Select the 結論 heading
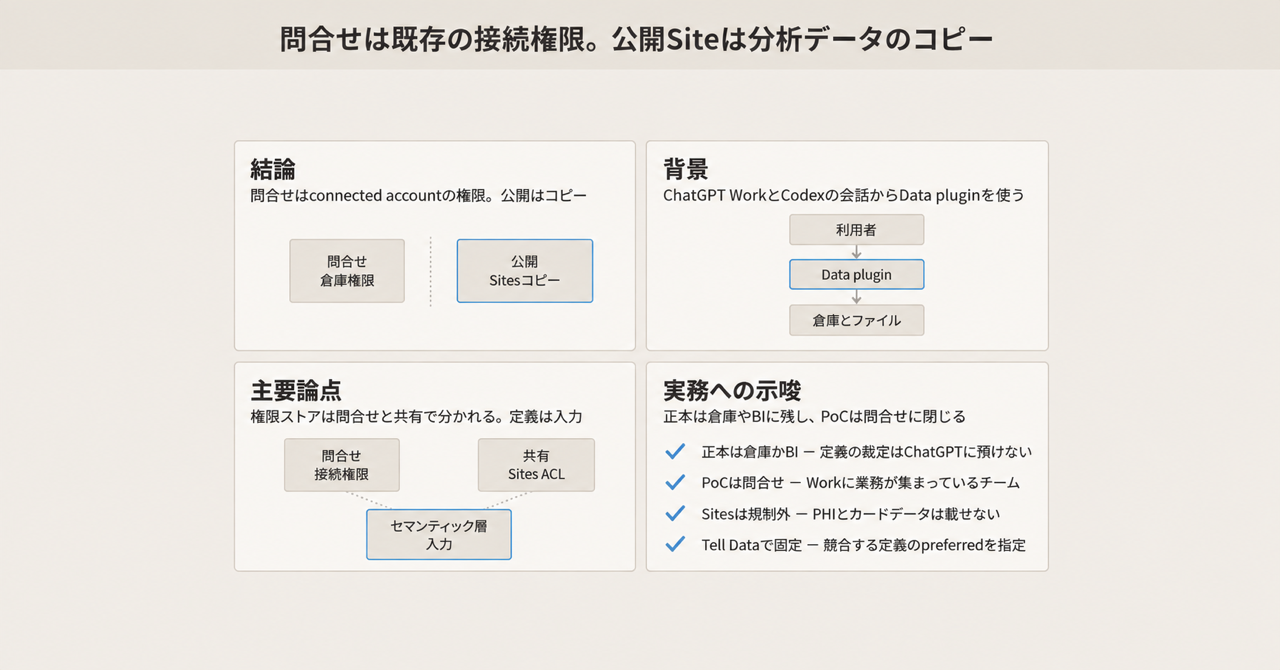This screenshot has height=670, width=1280. pos(272,169)
